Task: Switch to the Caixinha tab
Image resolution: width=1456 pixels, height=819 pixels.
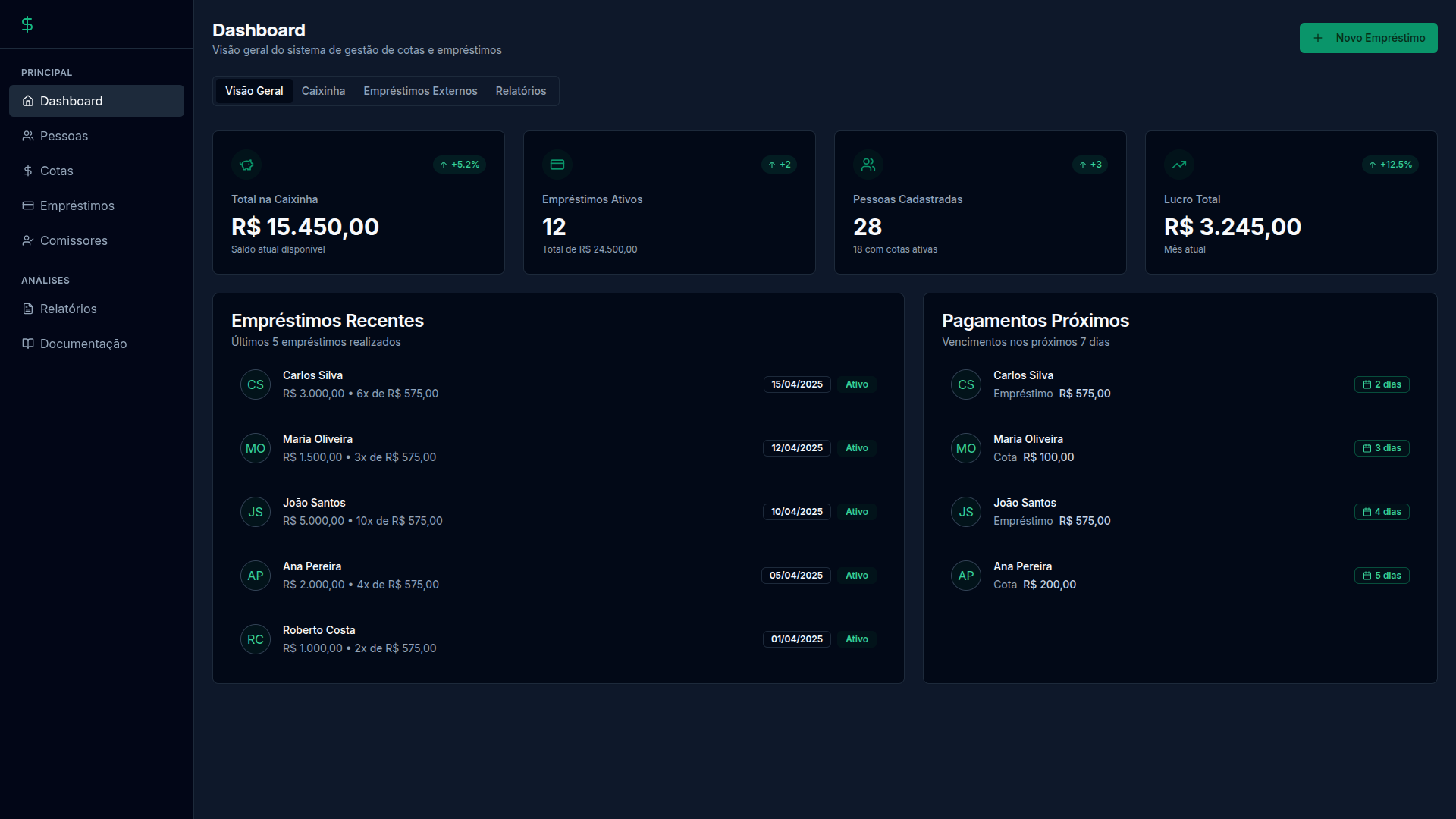Action: click(x=323, y=91)
